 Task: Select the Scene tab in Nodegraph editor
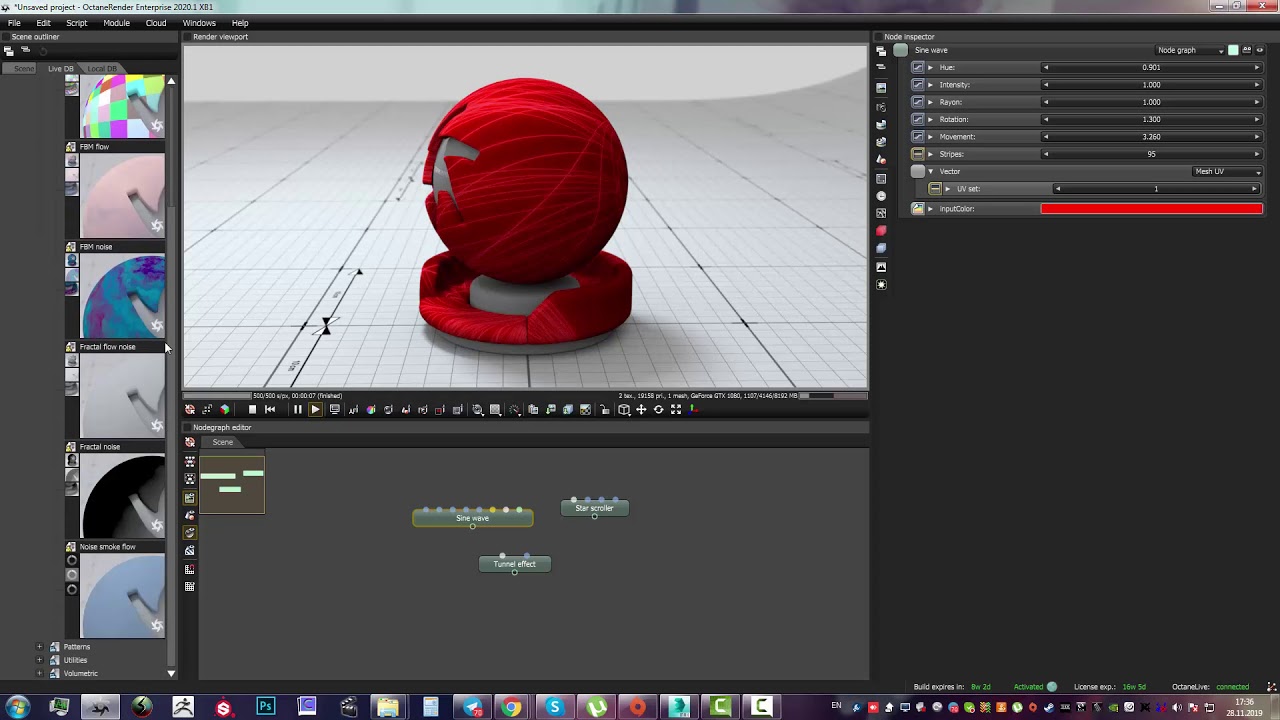coord(222,442)
